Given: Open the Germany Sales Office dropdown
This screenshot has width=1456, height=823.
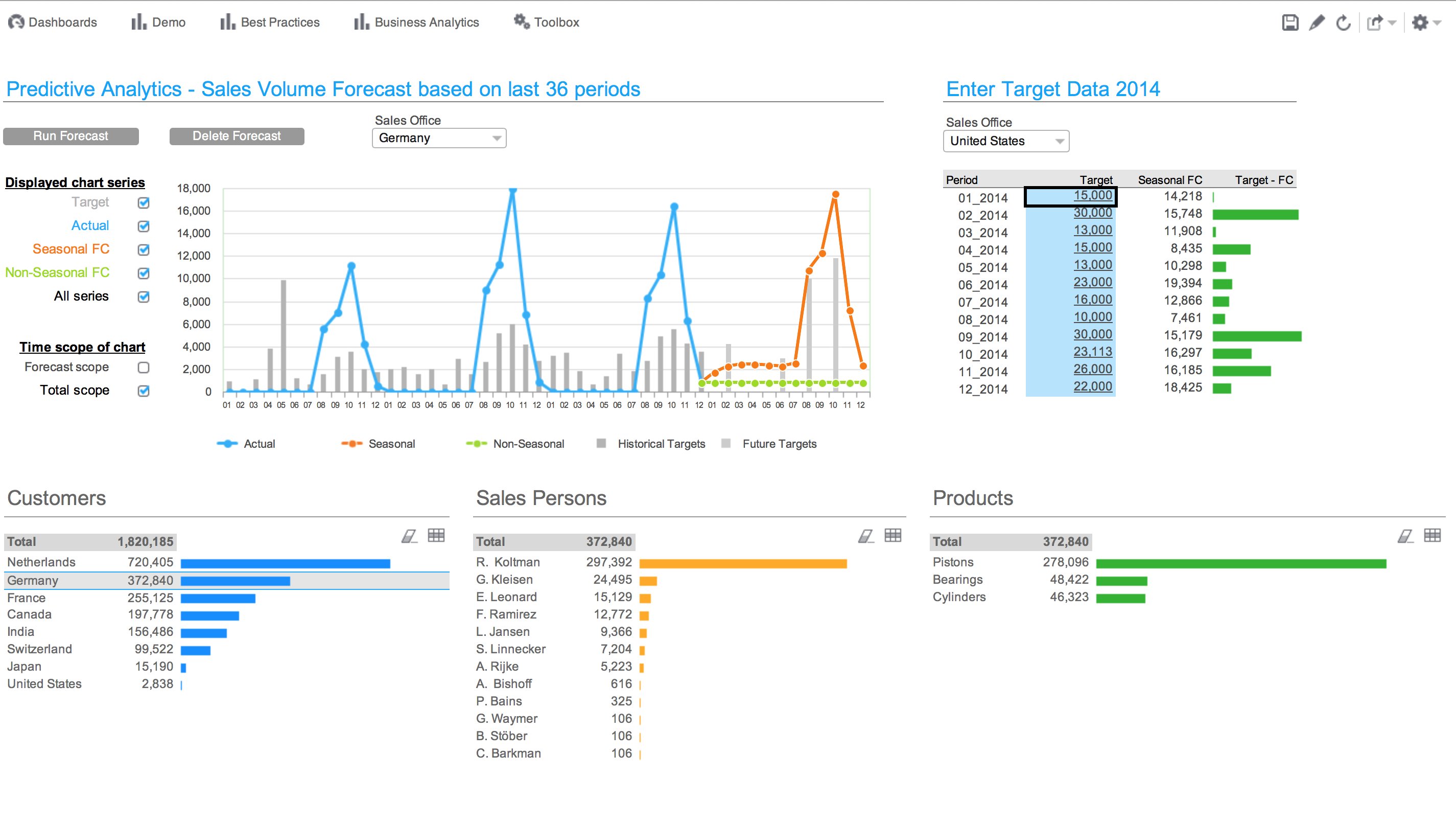Looking at the screenshot, I should pyautogui.click(x=439, y=139).
